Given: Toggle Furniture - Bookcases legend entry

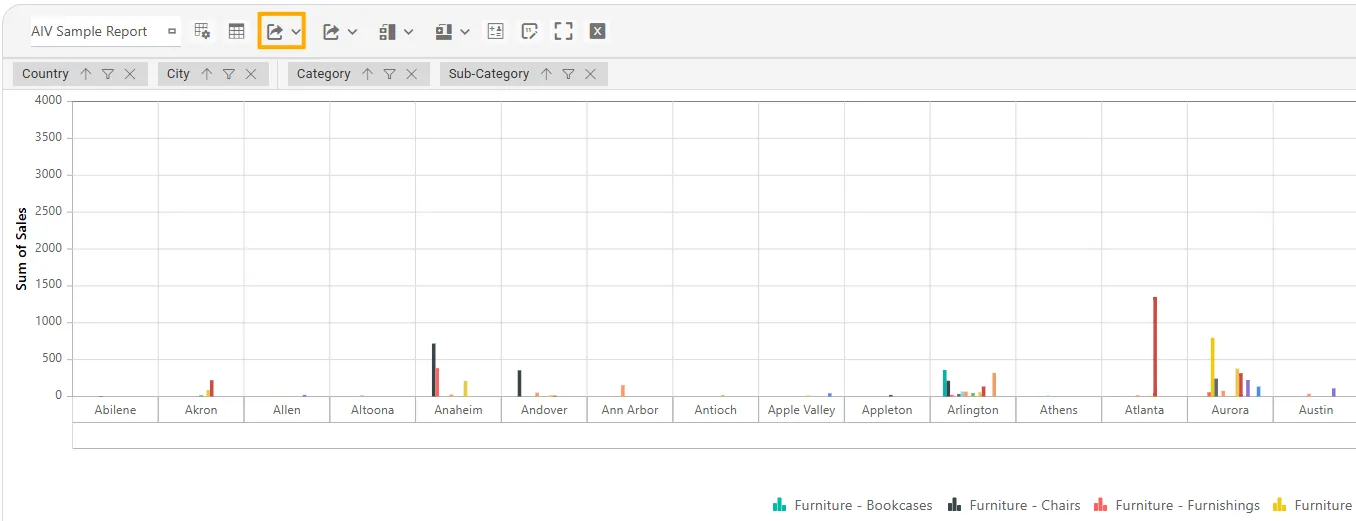Looking at the screenshot, I should [853, 506].
